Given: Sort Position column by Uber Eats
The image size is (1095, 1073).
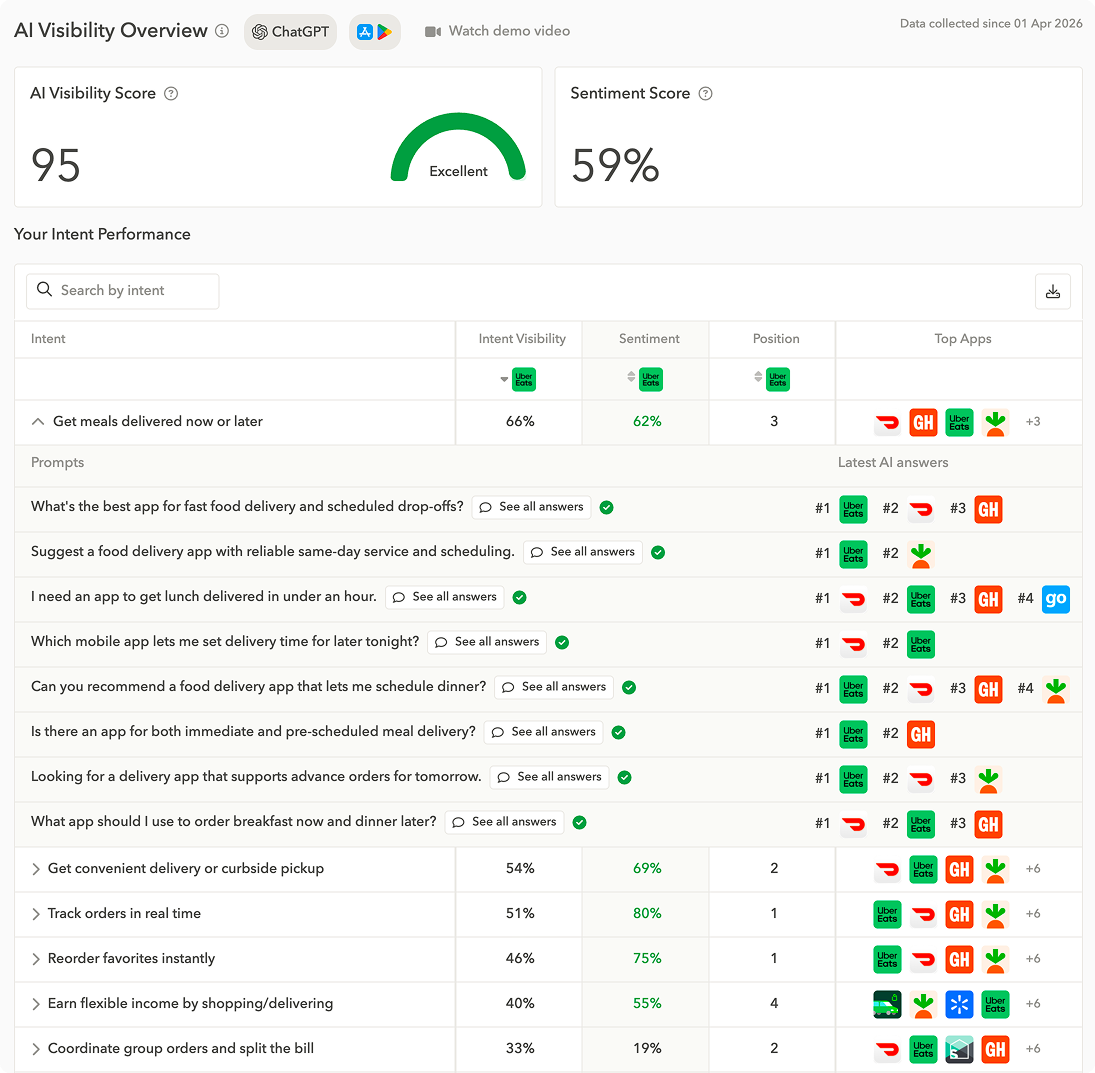Looking at the screenshot, I should pos(758,377).
